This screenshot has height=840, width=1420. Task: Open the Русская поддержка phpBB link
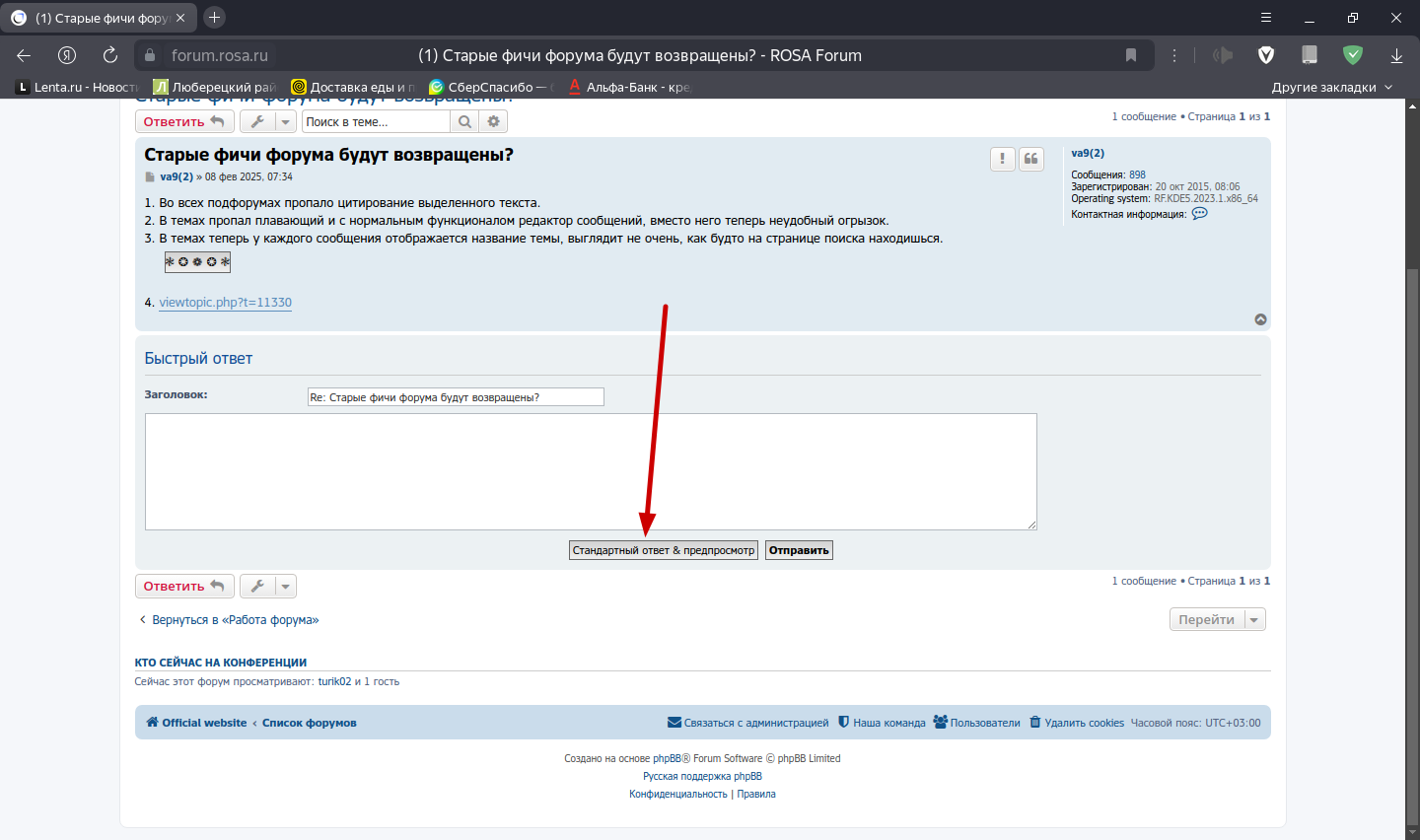[703, 776]
